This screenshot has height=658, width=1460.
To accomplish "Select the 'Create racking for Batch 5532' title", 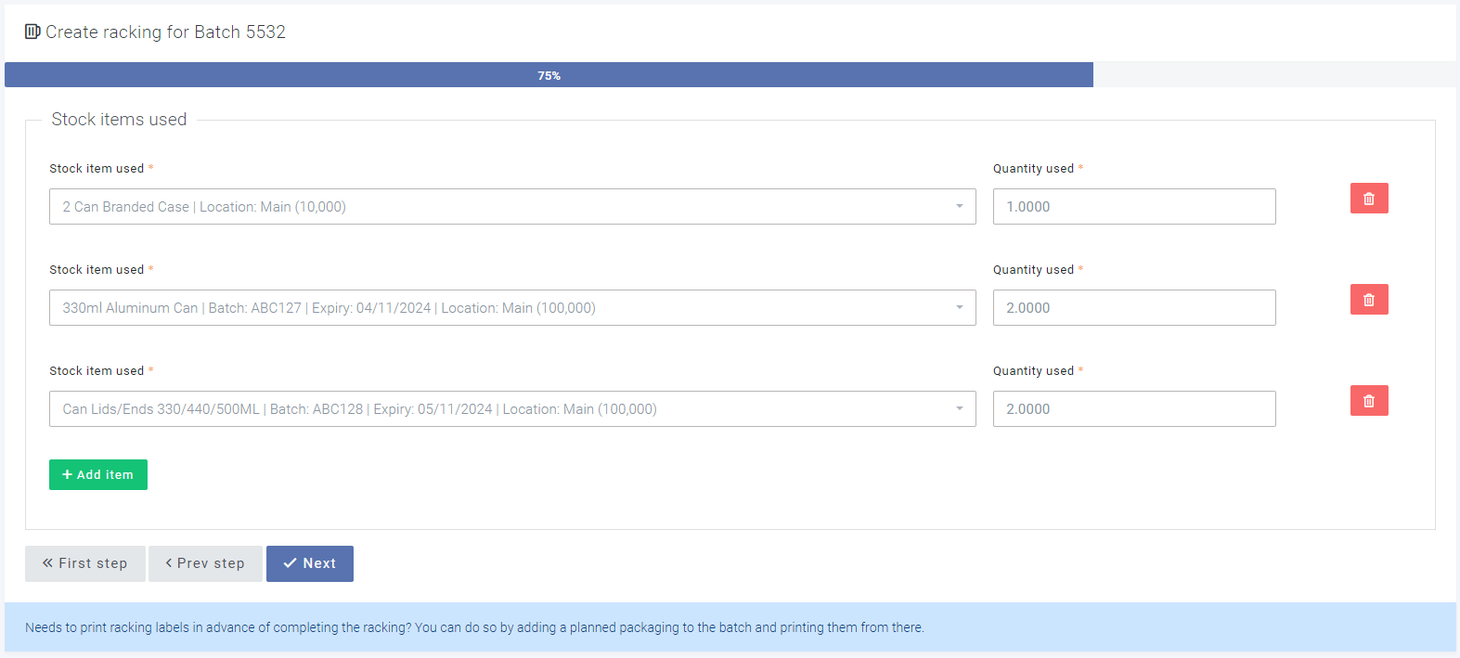I will (x=166, y=32).
